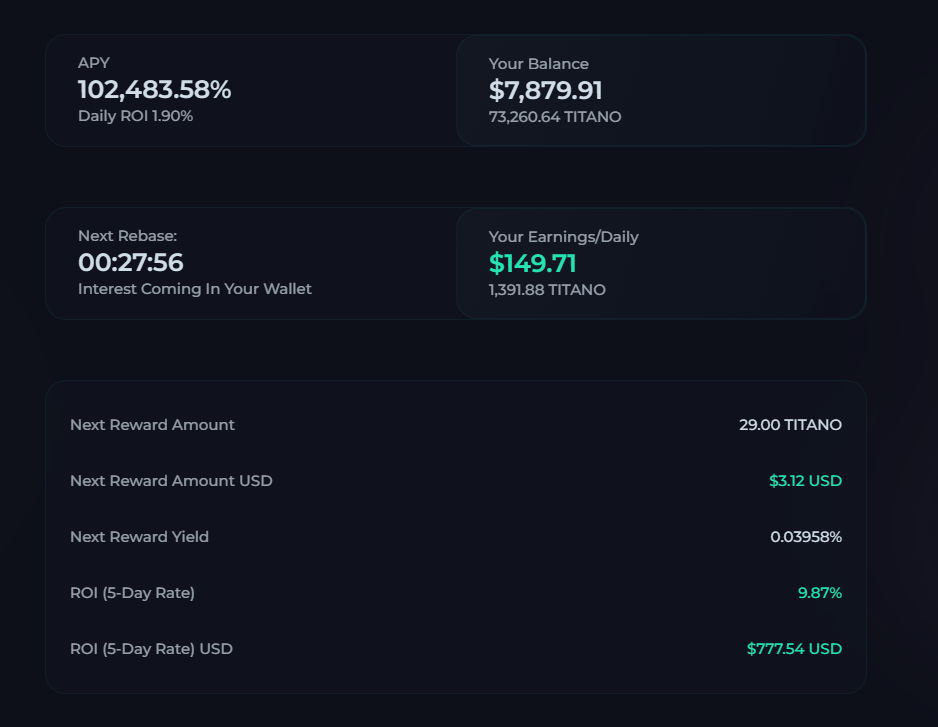938x727 pixels.
Task: Click the 1,391.88 TITANO earnings text
Action: tap(547, 290)
